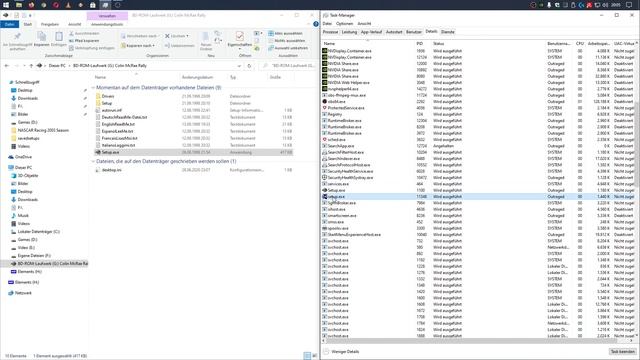Click Task beenden button
The height and width of the screenshot is (360, 640).
(x=622, y=351)
